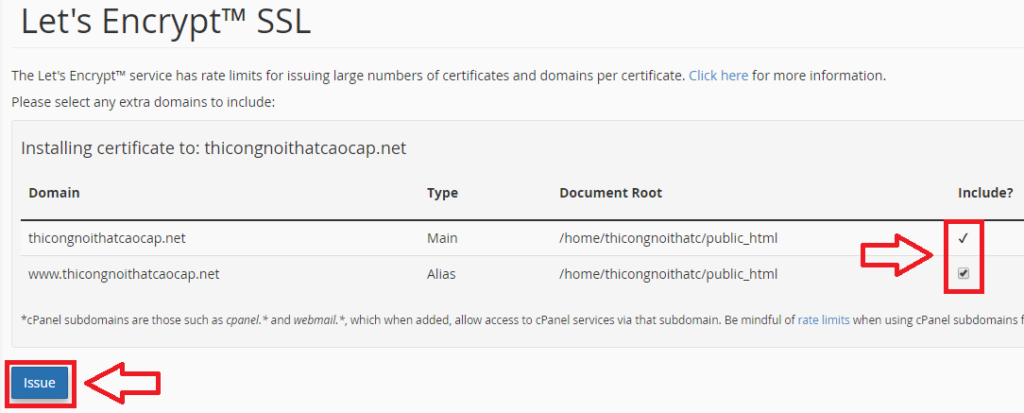This screenshot has height=413, width=1024.
Task: Open the "rate limits" footnote link
Action: [823, 320]
